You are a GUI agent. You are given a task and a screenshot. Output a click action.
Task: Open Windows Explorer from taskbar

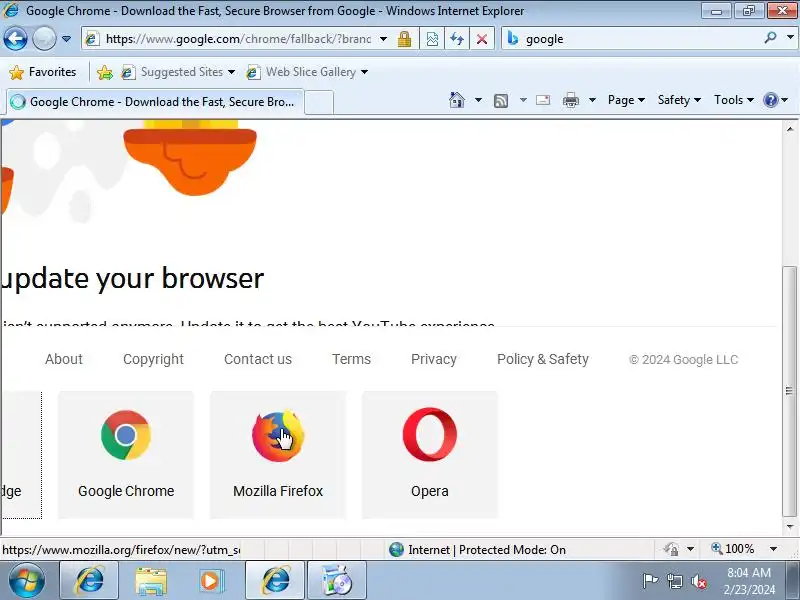[x=151, y=581]
